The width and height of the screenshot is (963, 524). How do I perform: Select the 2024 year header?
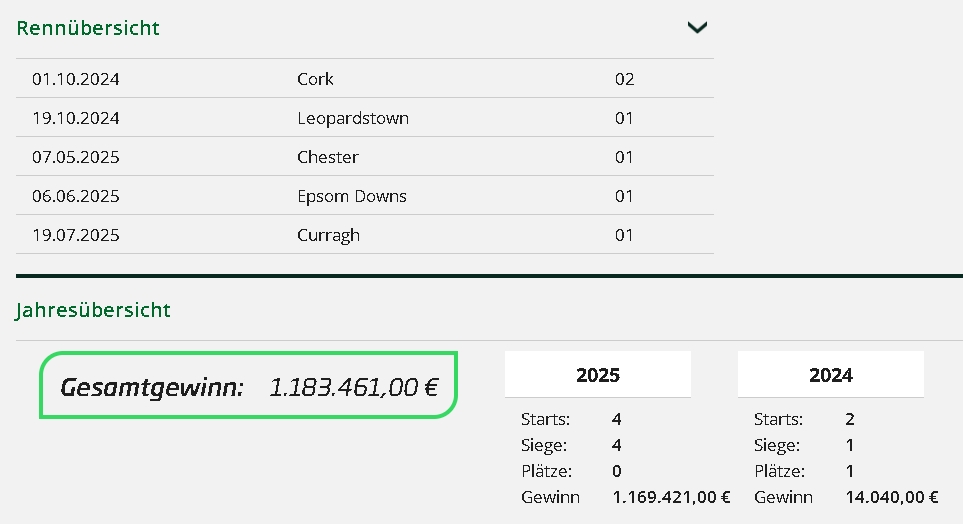[x=830, y=375]
